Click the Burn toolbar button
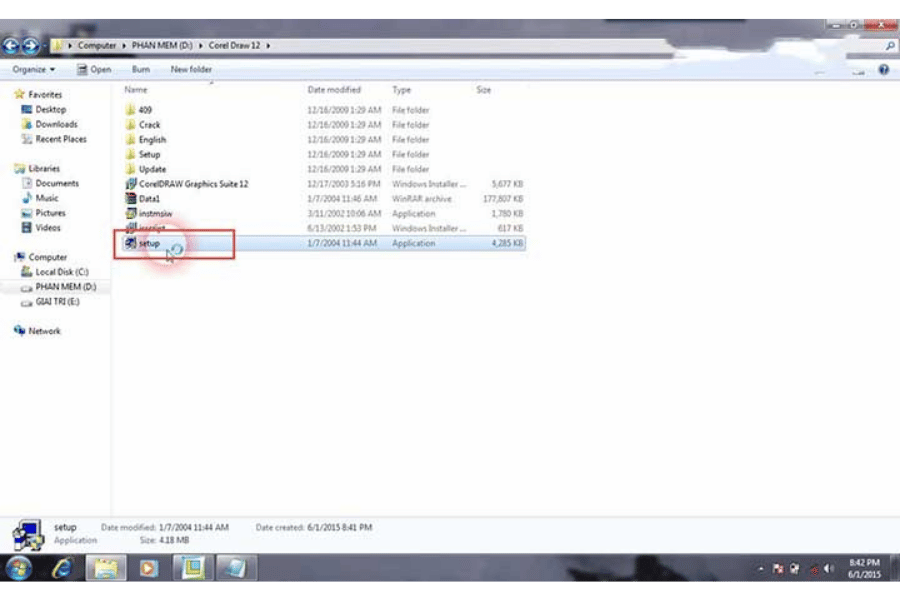This screenshot has height=600, width=900. [x=140, y=70]
